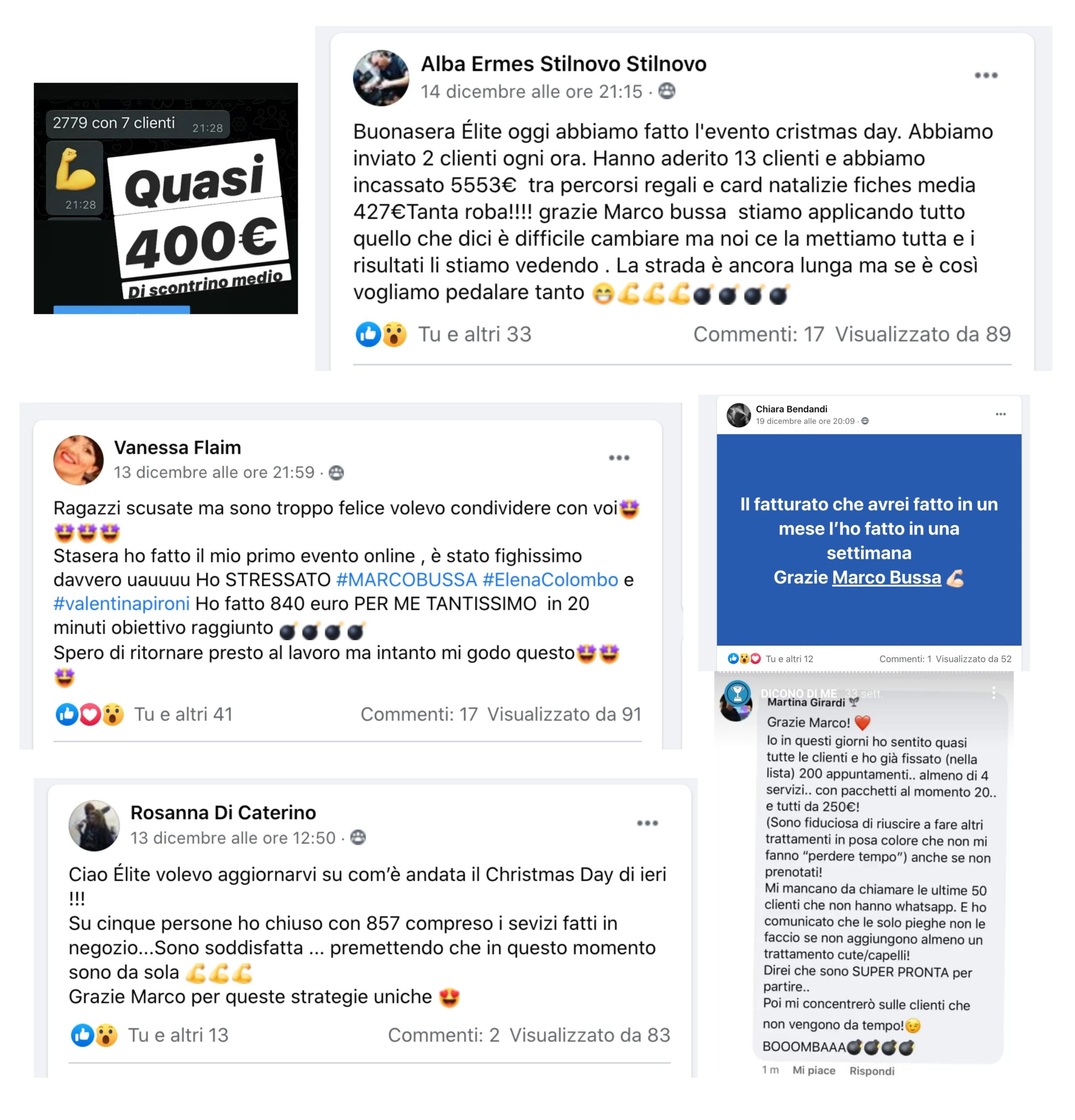Open three-dot menu on Rosanna Di Caterino post
The width and height of the screenshot is (1075, 1120).
(x=647, y=823)
